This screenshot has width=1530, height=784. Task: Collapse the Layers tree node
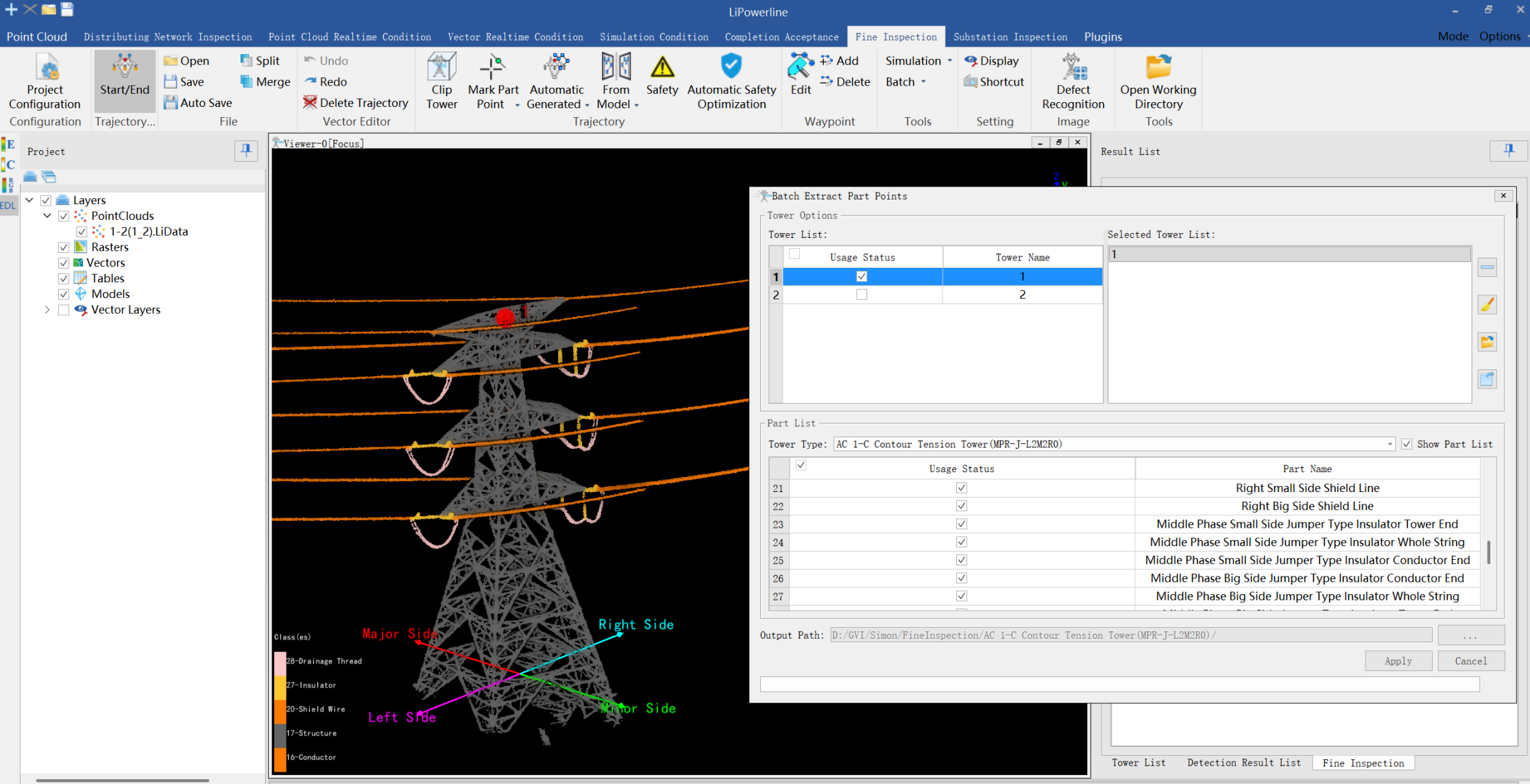(x=29, y=200)
